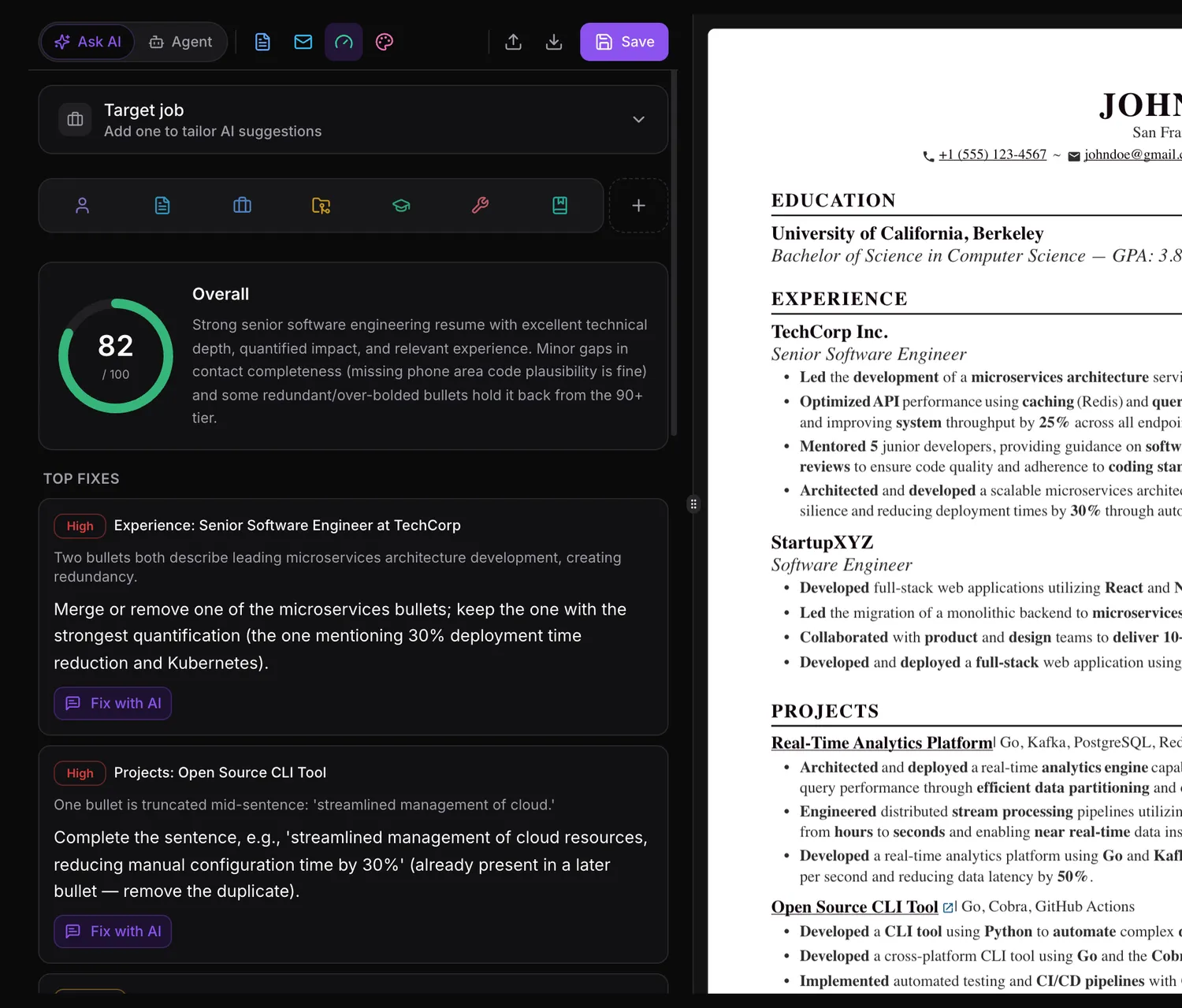Image resolution: width=1182 pixels, height=1008 pixels.
Task: Go to the bookmark book section icon
Action: (559, 206)
